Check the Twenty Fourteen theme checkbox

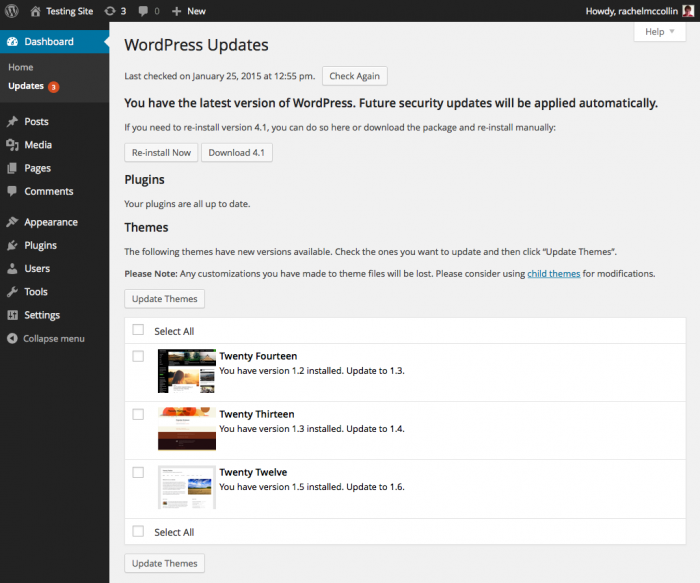pos(138,356)
